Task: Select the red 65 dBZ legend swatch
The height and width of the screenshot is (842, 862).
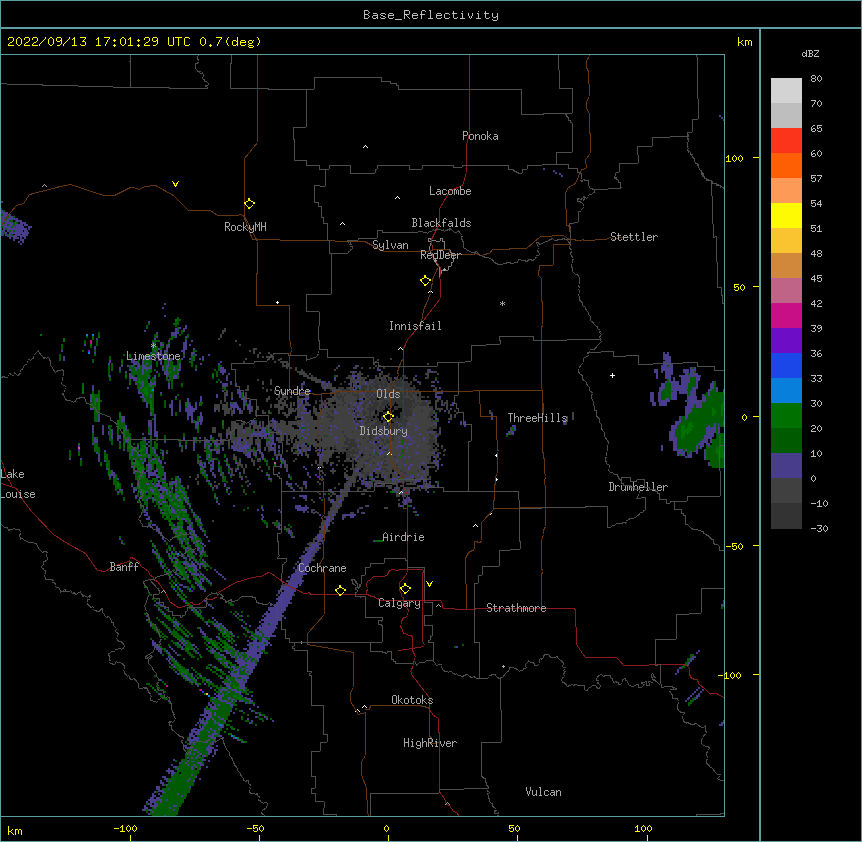Action: [x=786, y=140]
